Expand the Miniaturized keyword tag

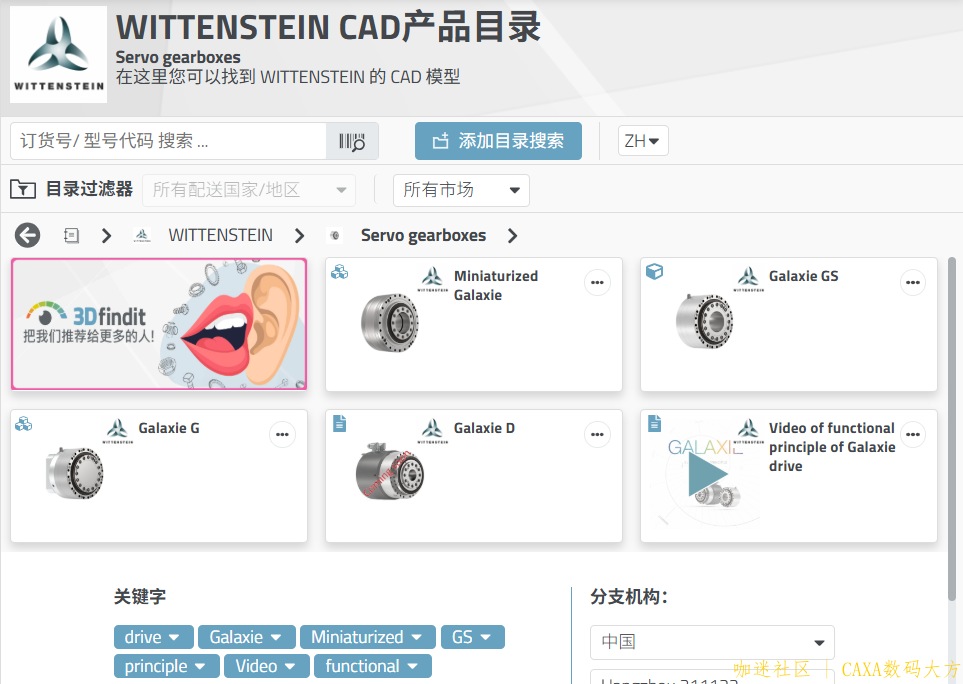367,637
